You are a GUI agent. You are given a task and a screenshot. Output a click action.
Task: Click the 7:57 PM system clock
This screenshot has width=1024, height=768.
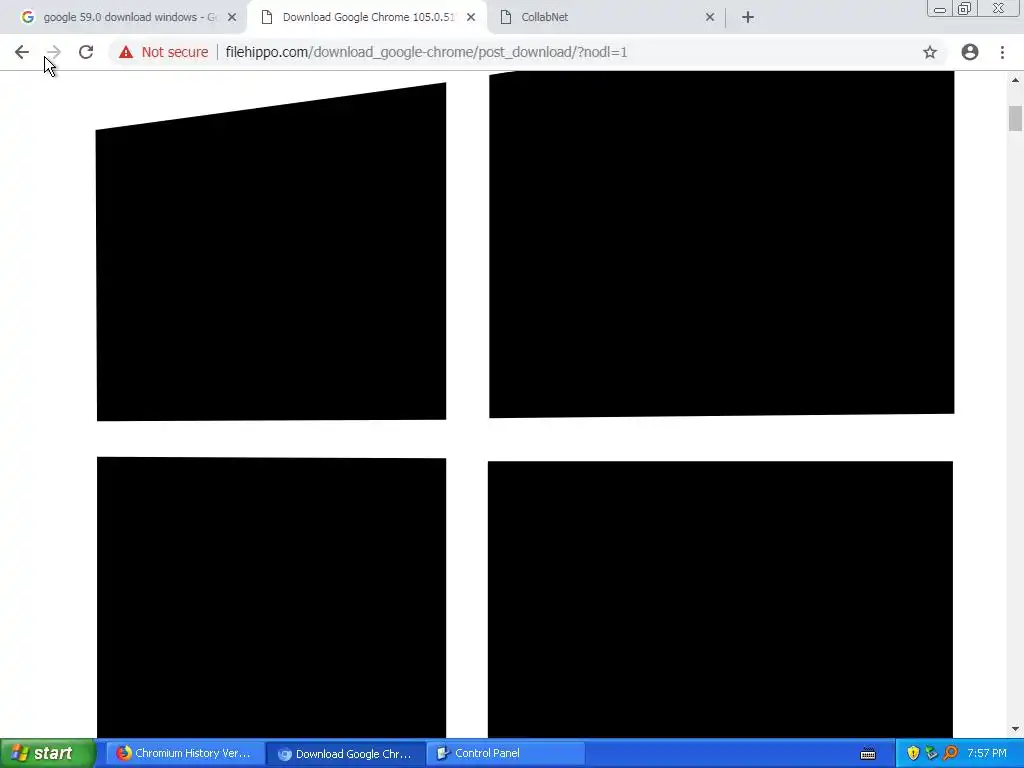click(987, 754)
